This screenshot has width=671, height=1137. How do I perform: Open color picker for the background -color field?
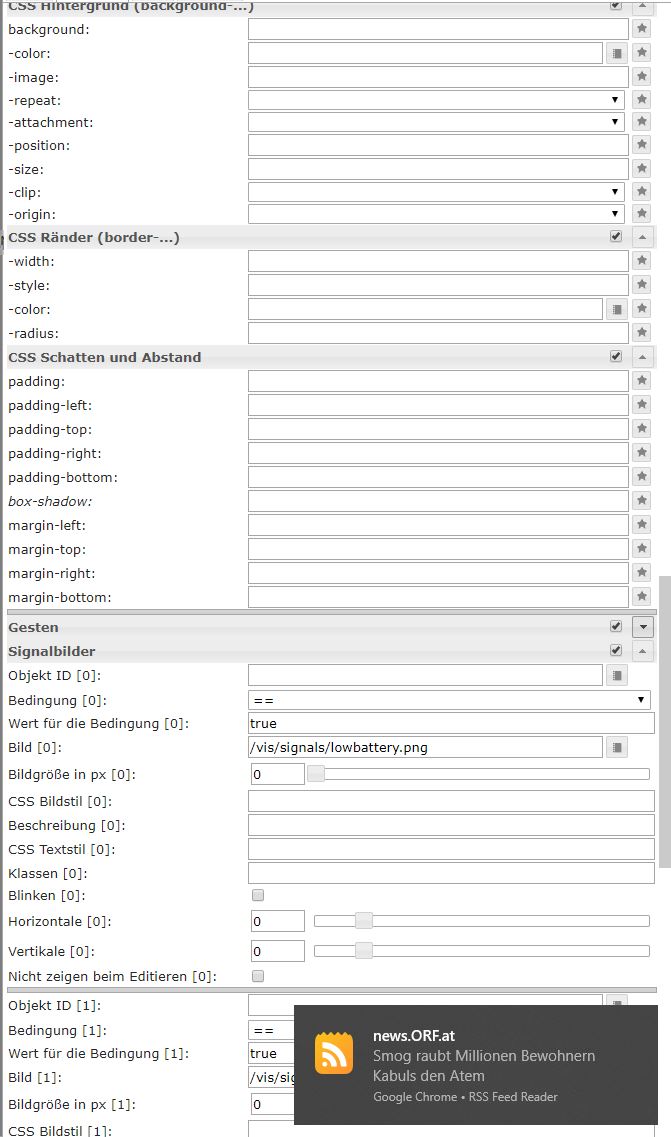(617, 53)
